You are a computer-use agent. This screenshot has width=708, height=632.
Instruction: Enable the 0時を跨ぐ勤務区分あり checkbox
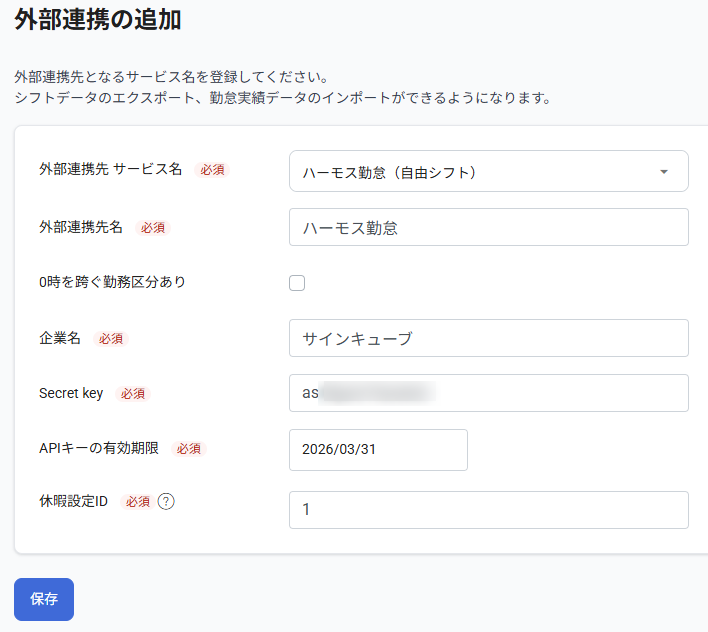click(297, 283)
